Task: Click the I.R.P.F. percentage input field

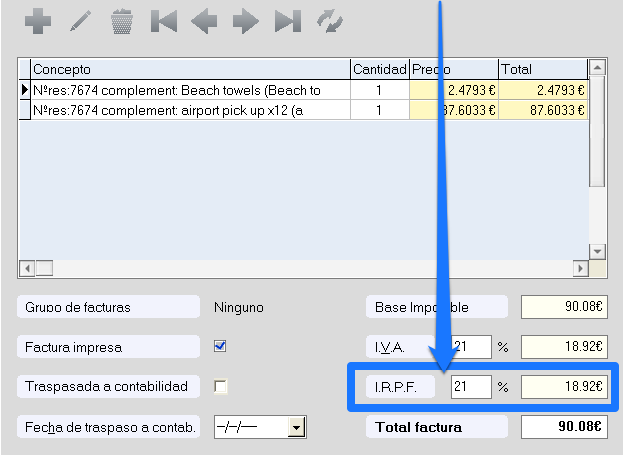Action: 471,386
